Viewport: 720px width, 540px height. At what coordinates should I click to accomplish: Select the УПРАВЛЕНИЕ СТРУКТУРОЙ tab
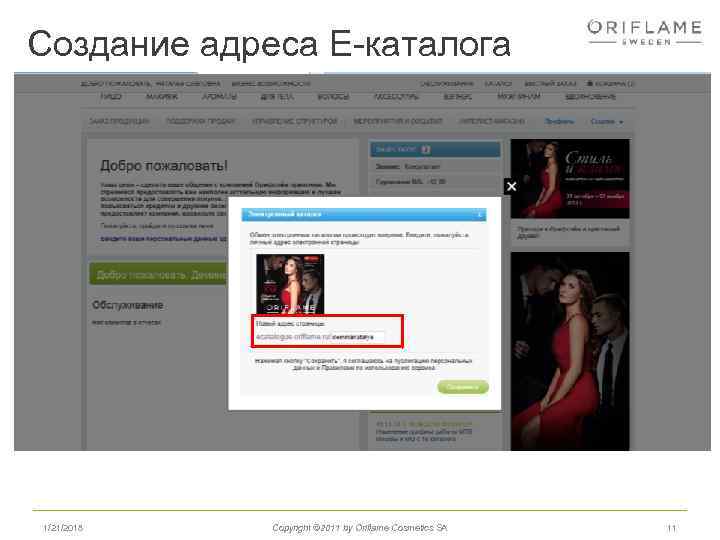point(295,121)
